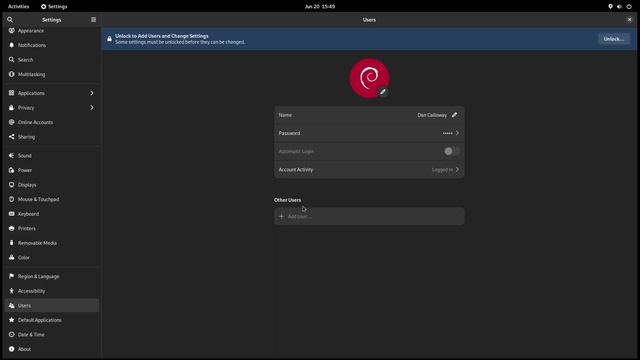This screenshot has height=360, width=640.
Task: Click the power icon in top bar
Action: click(629, 7)
